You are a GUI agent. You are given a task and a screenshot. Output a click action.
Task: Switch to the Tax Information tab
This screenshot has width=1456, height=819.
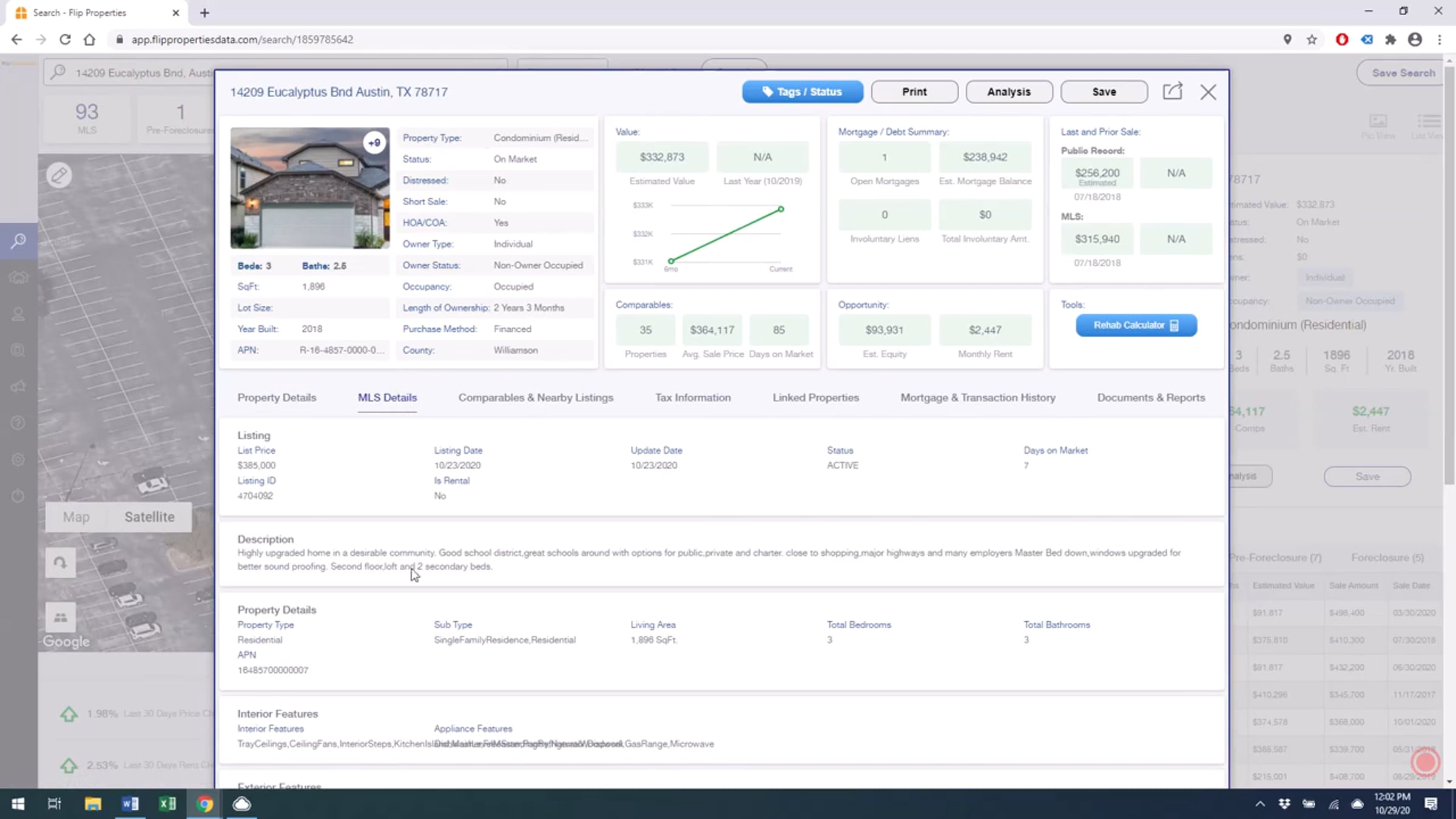tap(692, 397)
